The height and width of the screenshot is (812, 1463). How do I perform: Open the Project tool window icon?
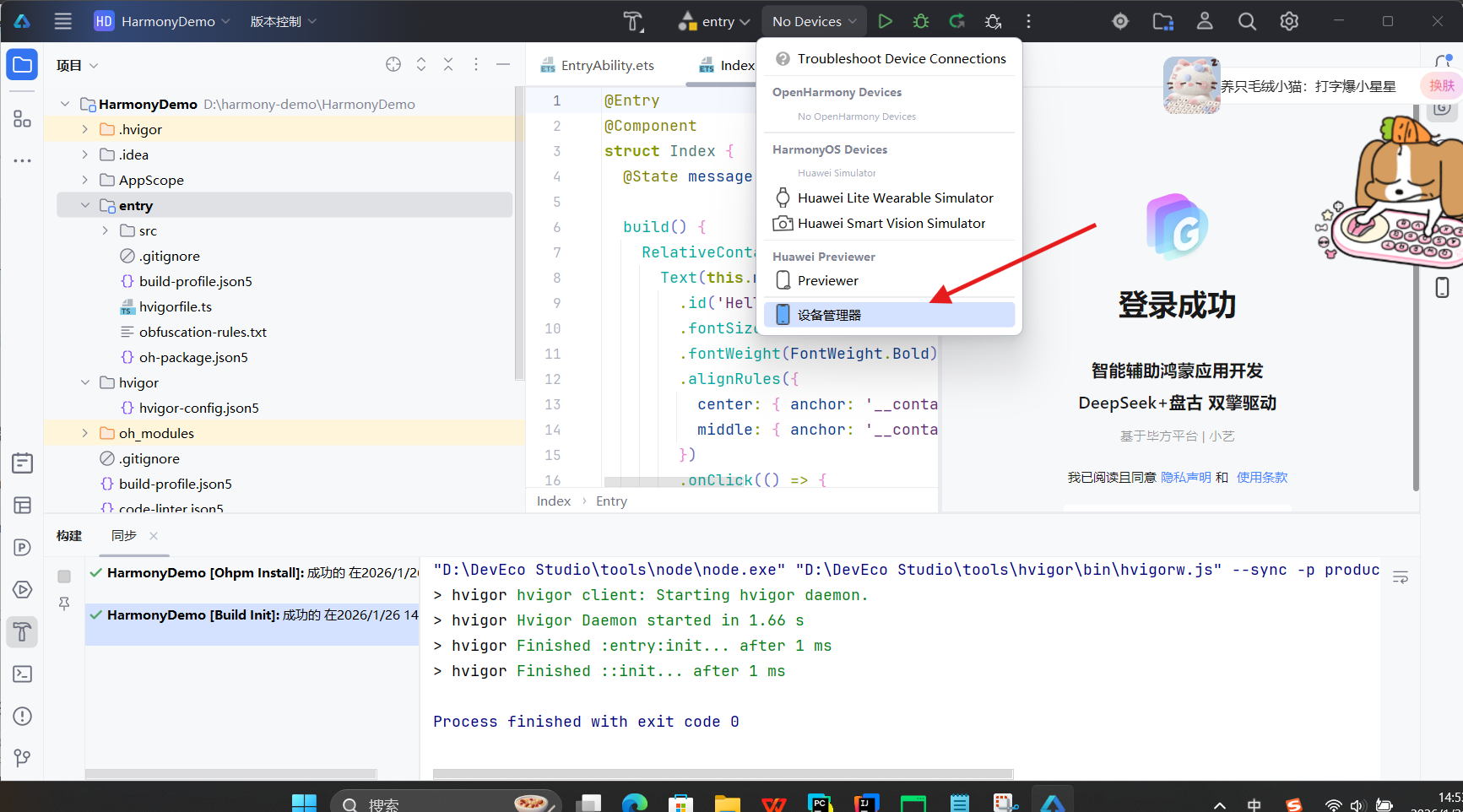pyautogui.click(x=22, y=65)
